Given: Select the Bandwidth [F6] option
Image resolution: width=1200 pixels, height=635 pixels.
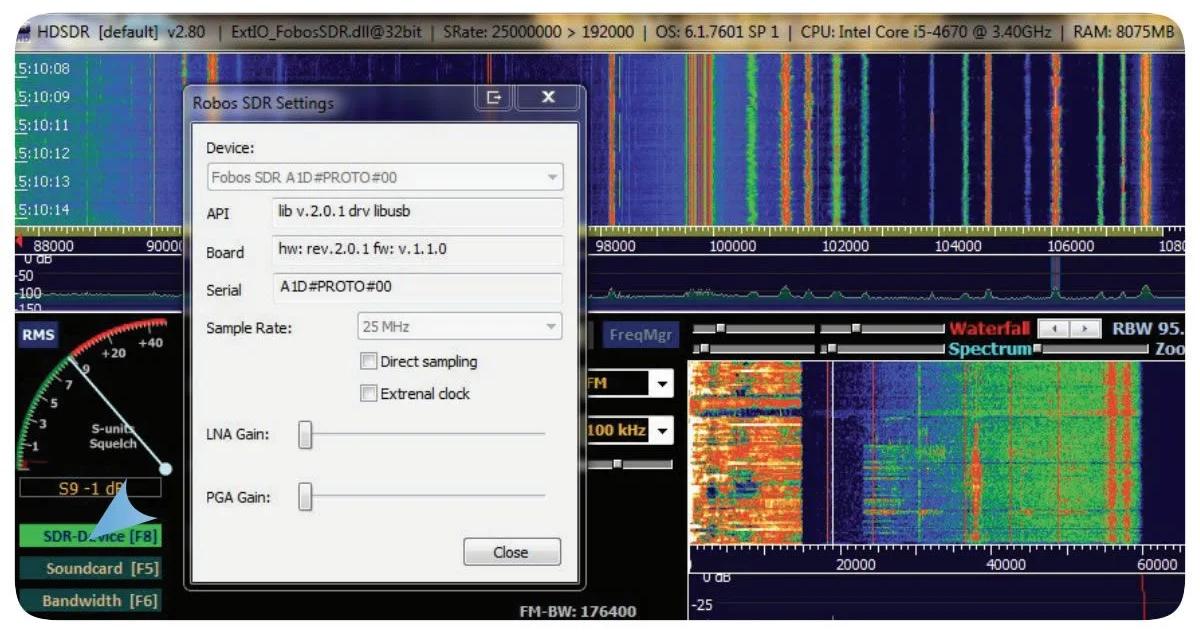Looking at the screenshot, I should click(x=88, y=601).
